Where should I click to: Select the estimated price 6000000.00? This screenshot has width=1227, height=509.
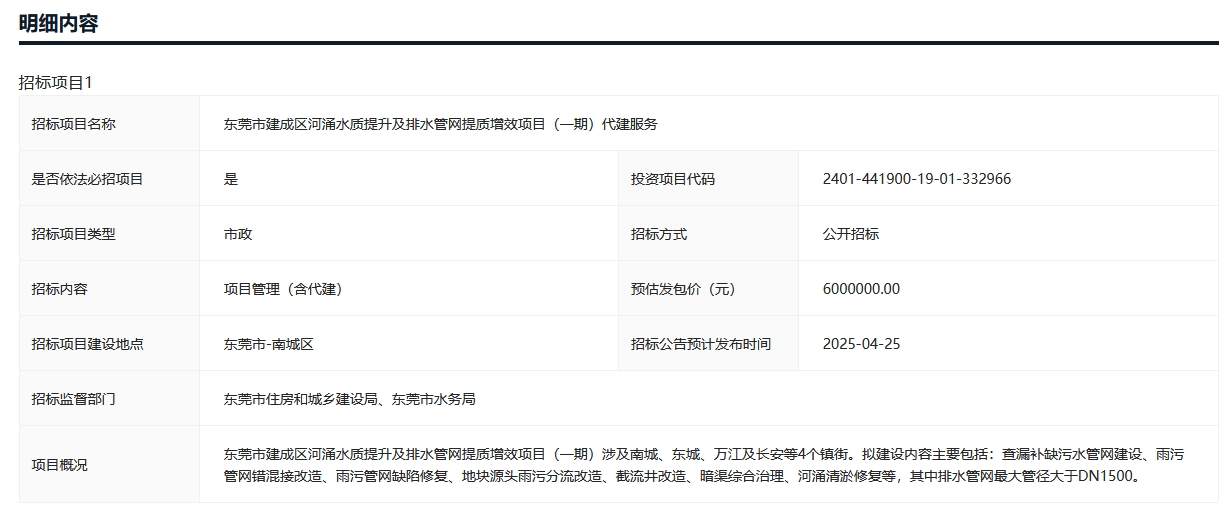coord(861,289)
